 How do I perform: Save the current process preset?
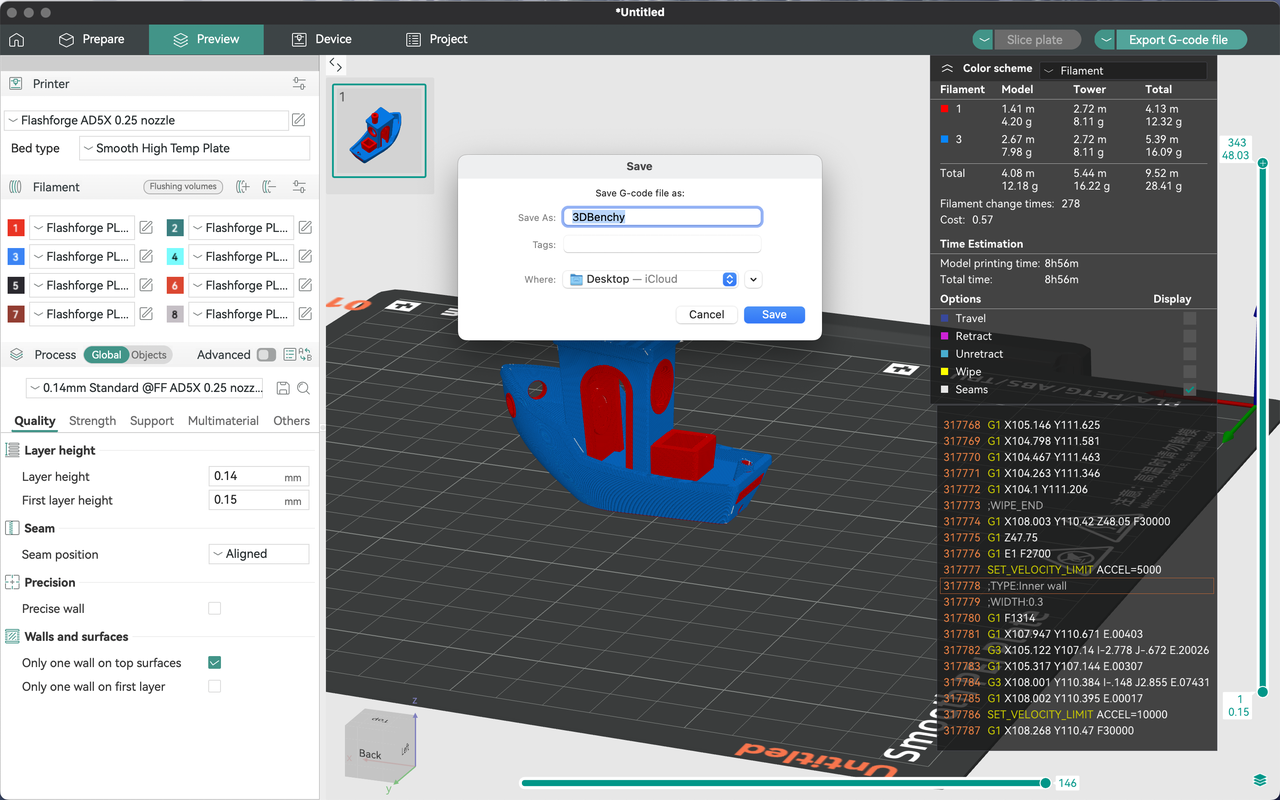click(x=283, y=388)
